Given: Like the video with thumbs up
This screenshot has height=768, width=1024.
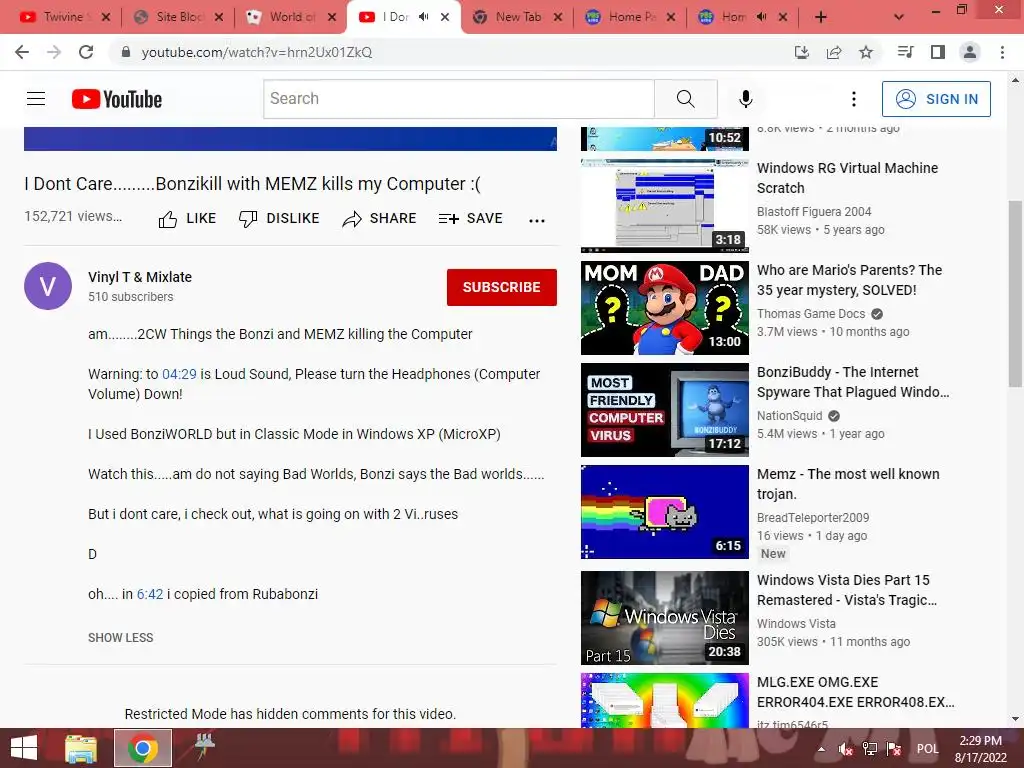Looking at the screenshot, I should pos(187,219).
